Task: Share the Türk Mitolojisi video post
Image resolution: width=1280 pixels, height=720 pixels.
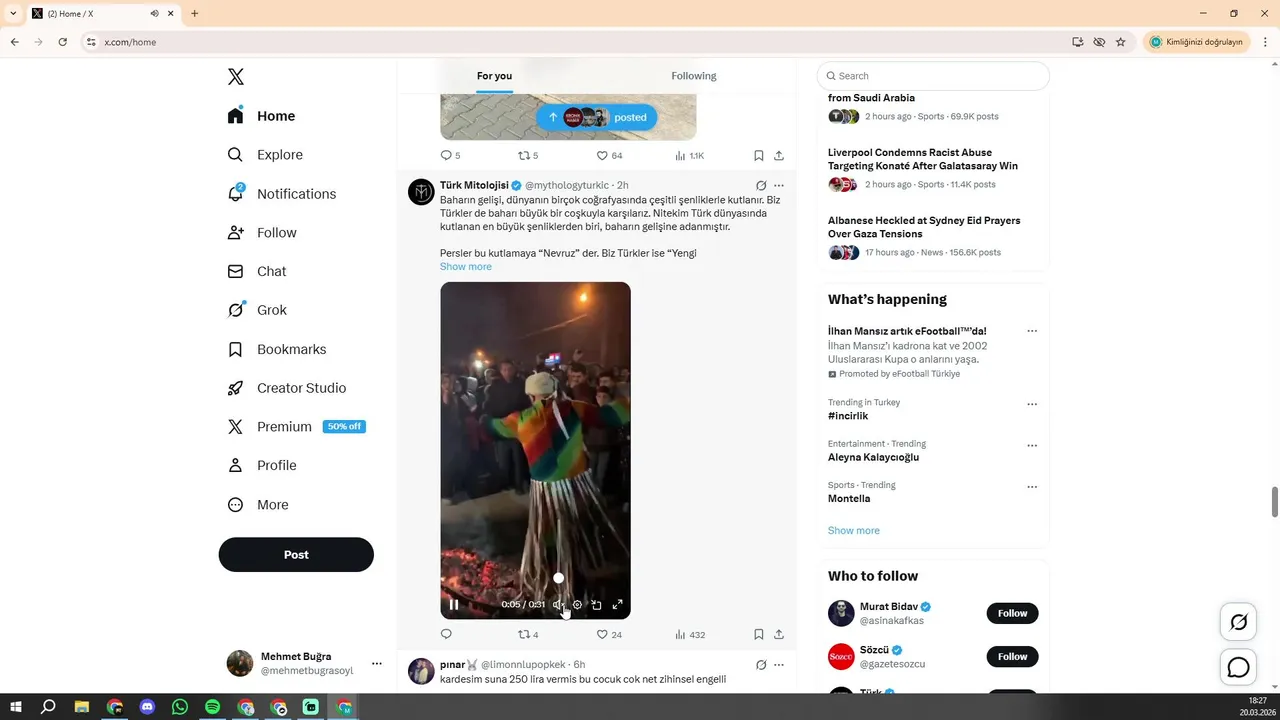Action: pos(779,634)
